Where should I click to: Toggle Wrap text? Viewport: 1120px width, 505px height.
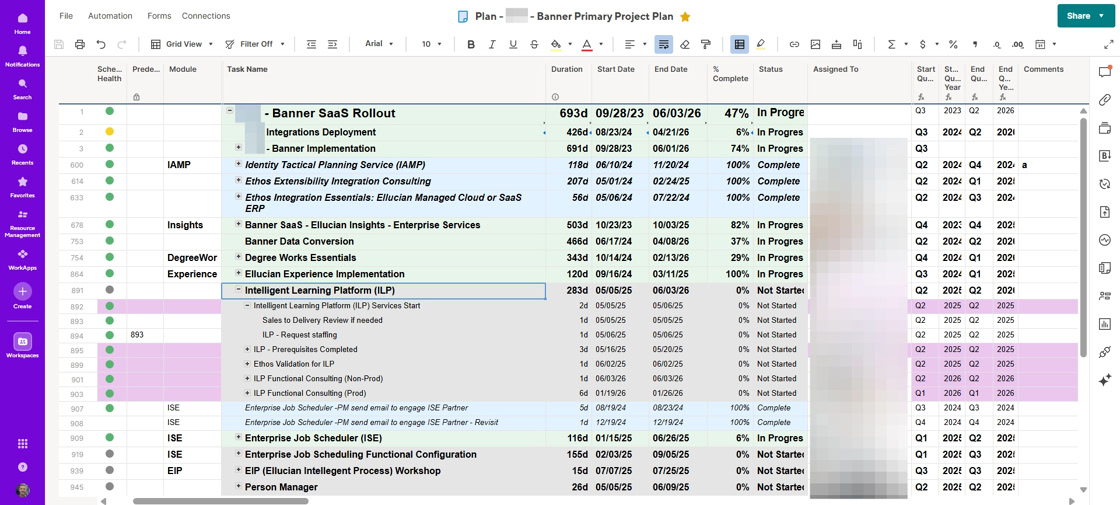(664, 44)
